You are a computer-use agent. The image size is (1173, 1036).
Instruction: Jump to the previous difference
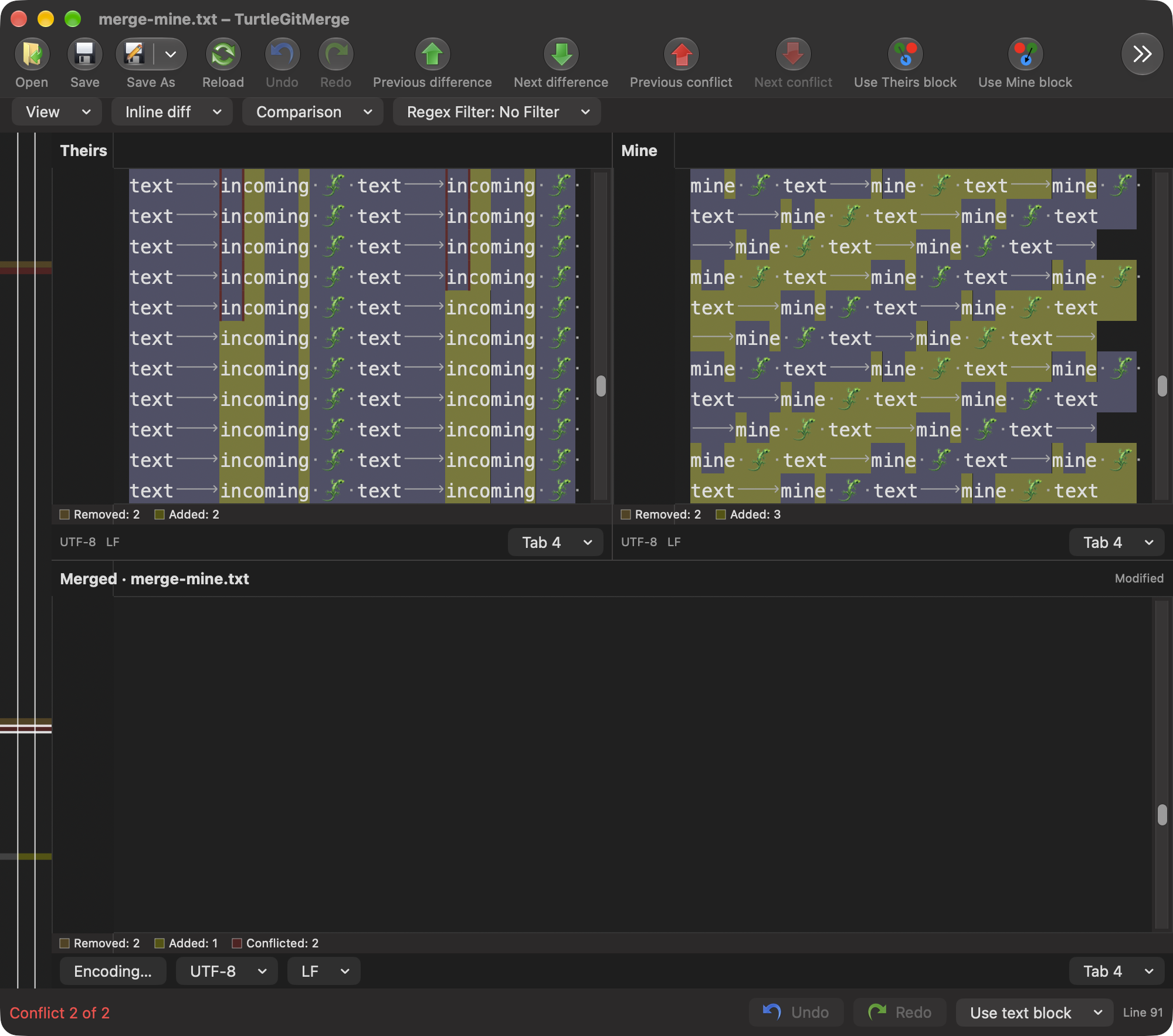[x=432, y=55]
